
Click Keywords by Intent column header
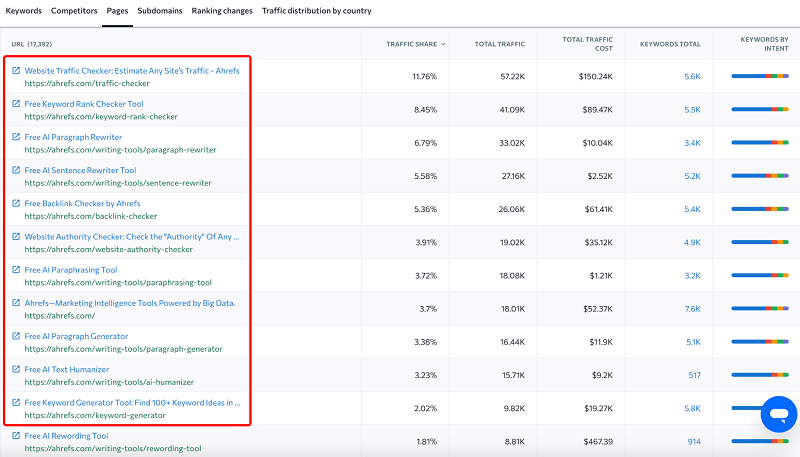(x=764, y=44)
